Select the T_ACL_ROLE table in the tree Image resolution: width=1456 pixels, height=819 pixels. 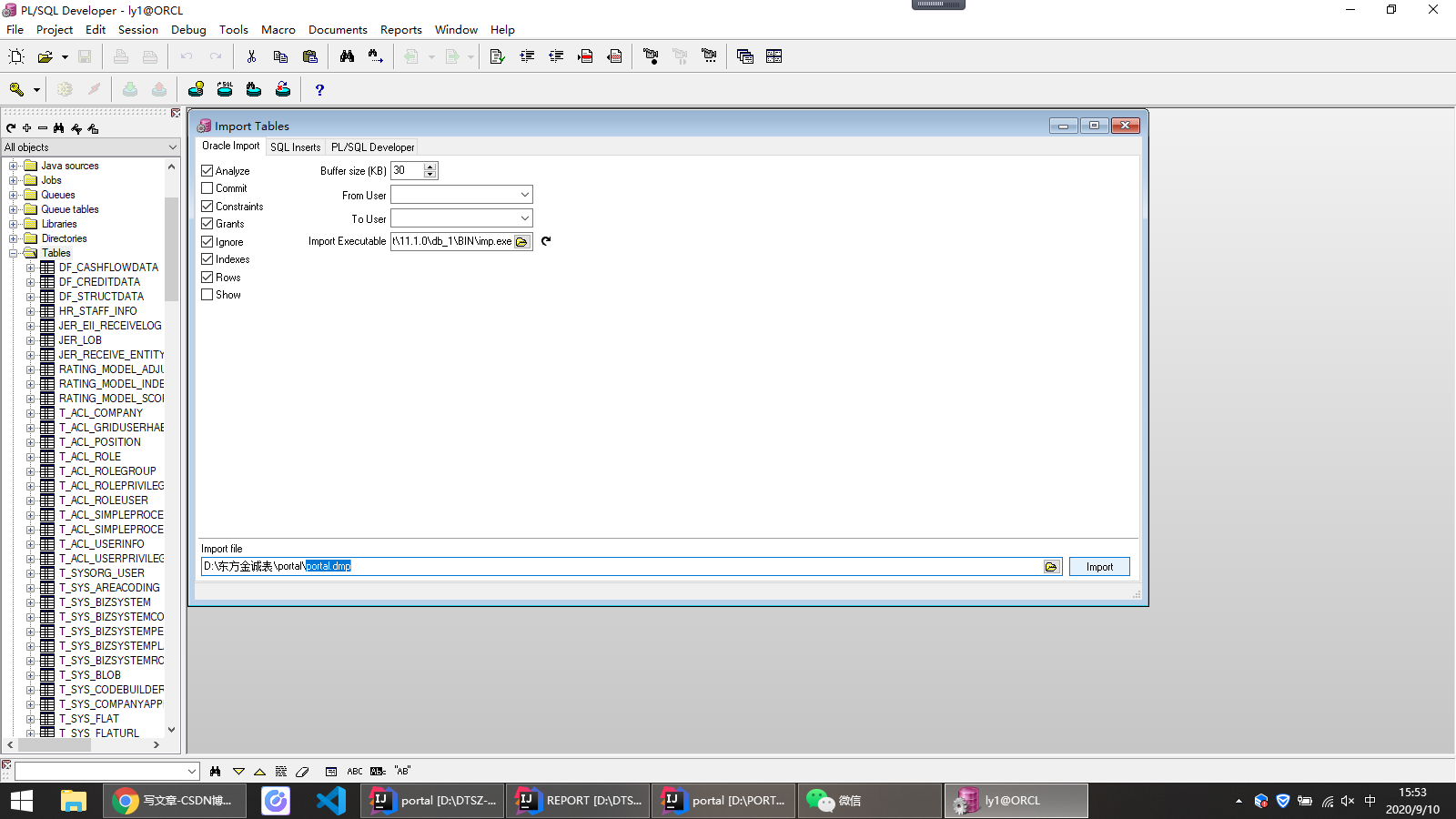[88, 456]
